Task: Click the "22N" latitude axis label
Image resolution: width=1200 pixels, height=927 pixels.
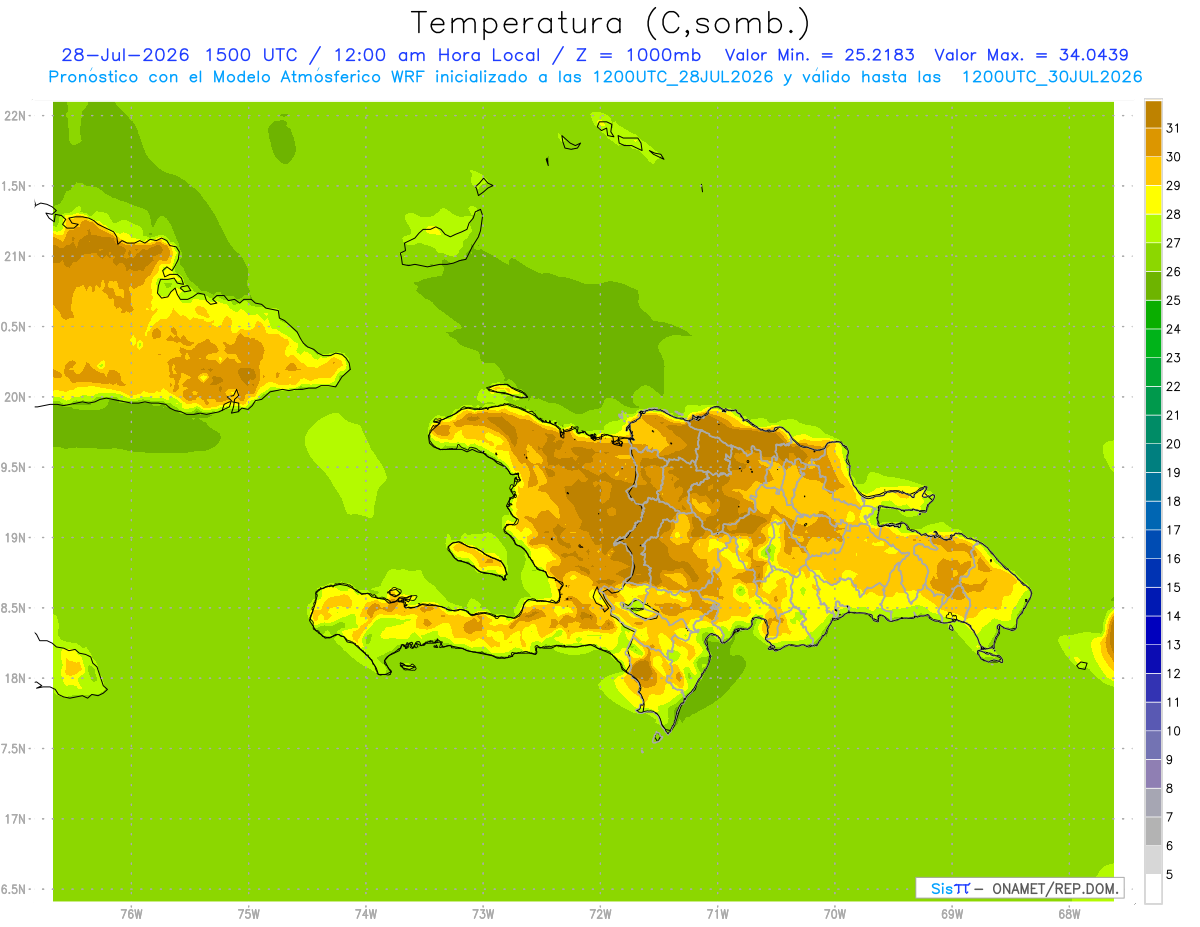Action: pyautogui.click(x=15, y=115)
